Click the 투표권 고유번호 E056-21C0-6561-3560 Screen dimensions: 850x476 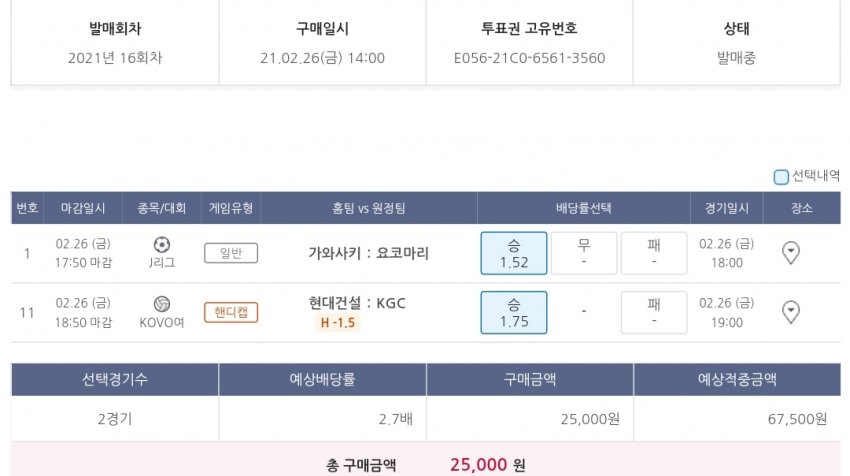(529, 58)
